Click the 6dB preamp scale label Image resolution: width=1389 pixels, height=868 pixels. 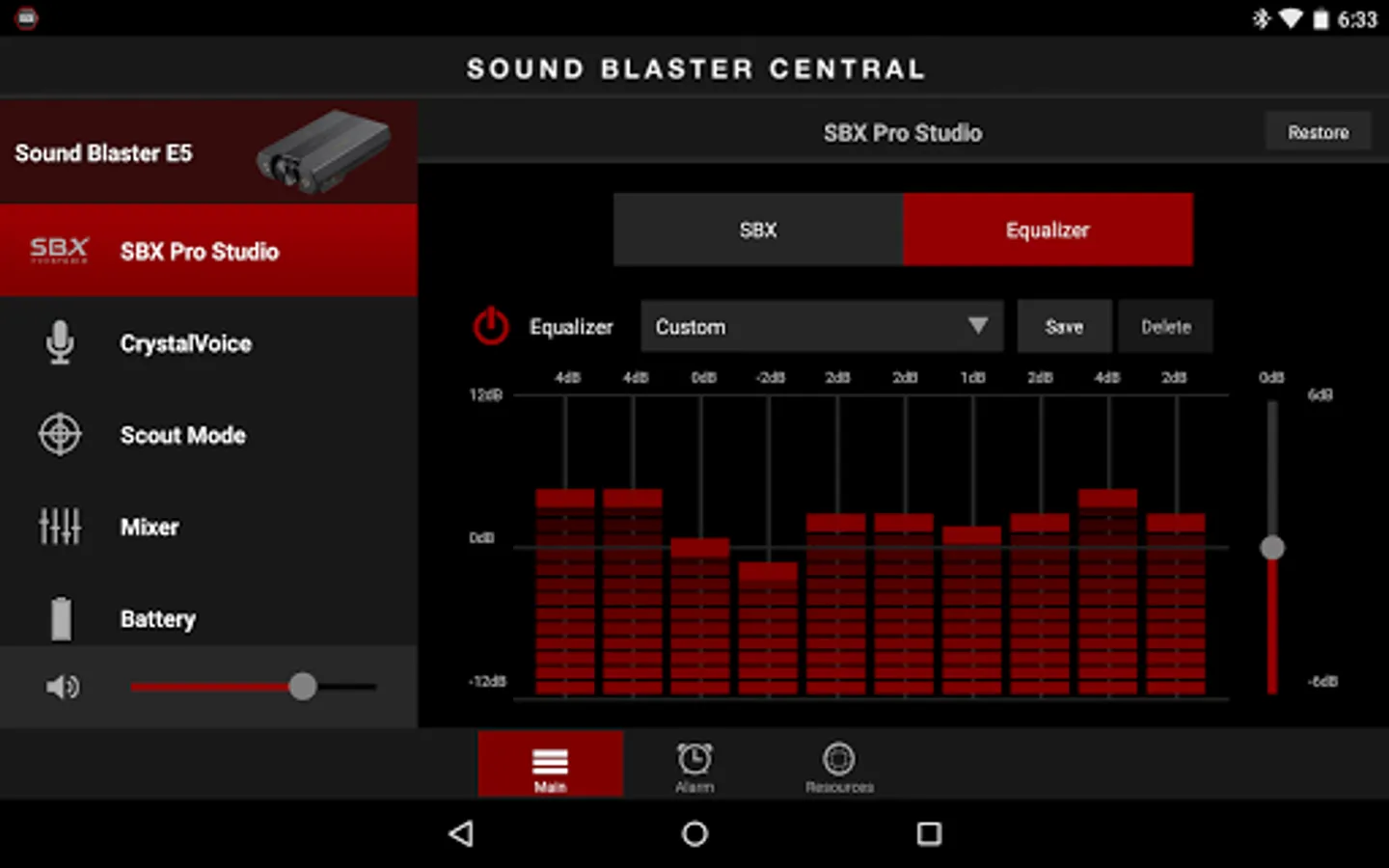[x=1321, y=394]
